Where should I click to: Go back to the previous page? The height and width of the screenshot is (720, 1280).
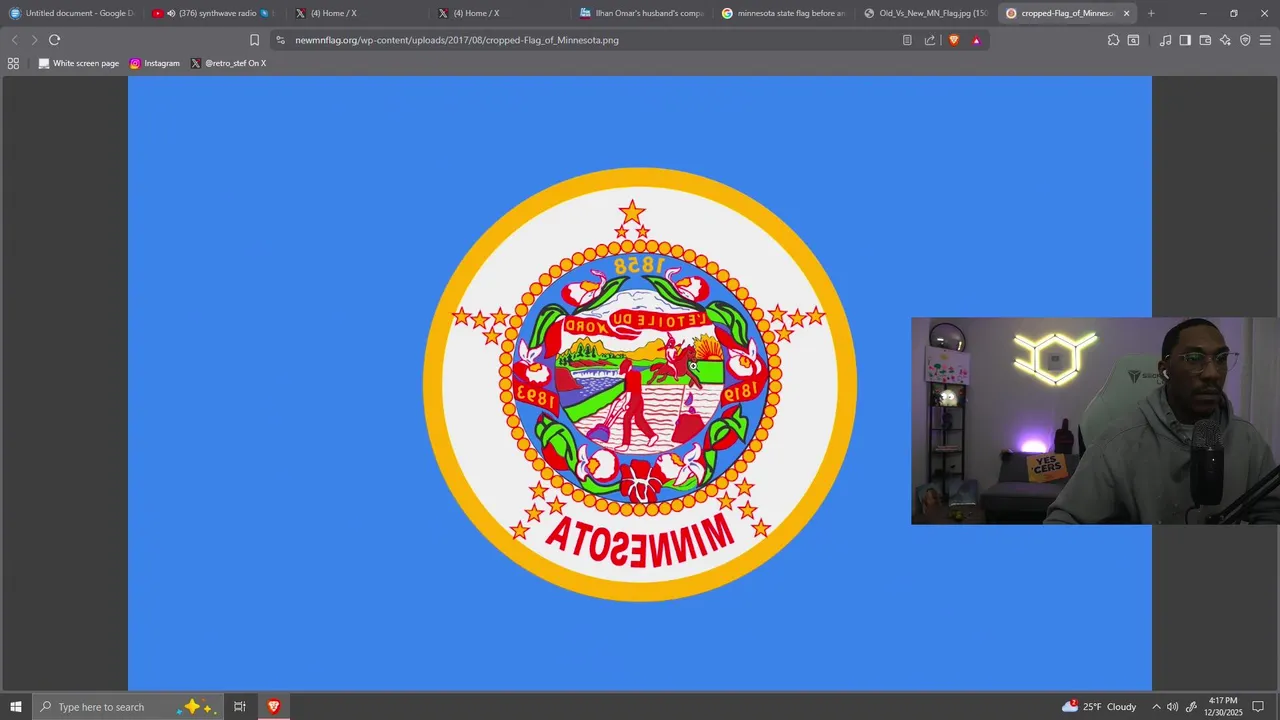coord(14,40)
